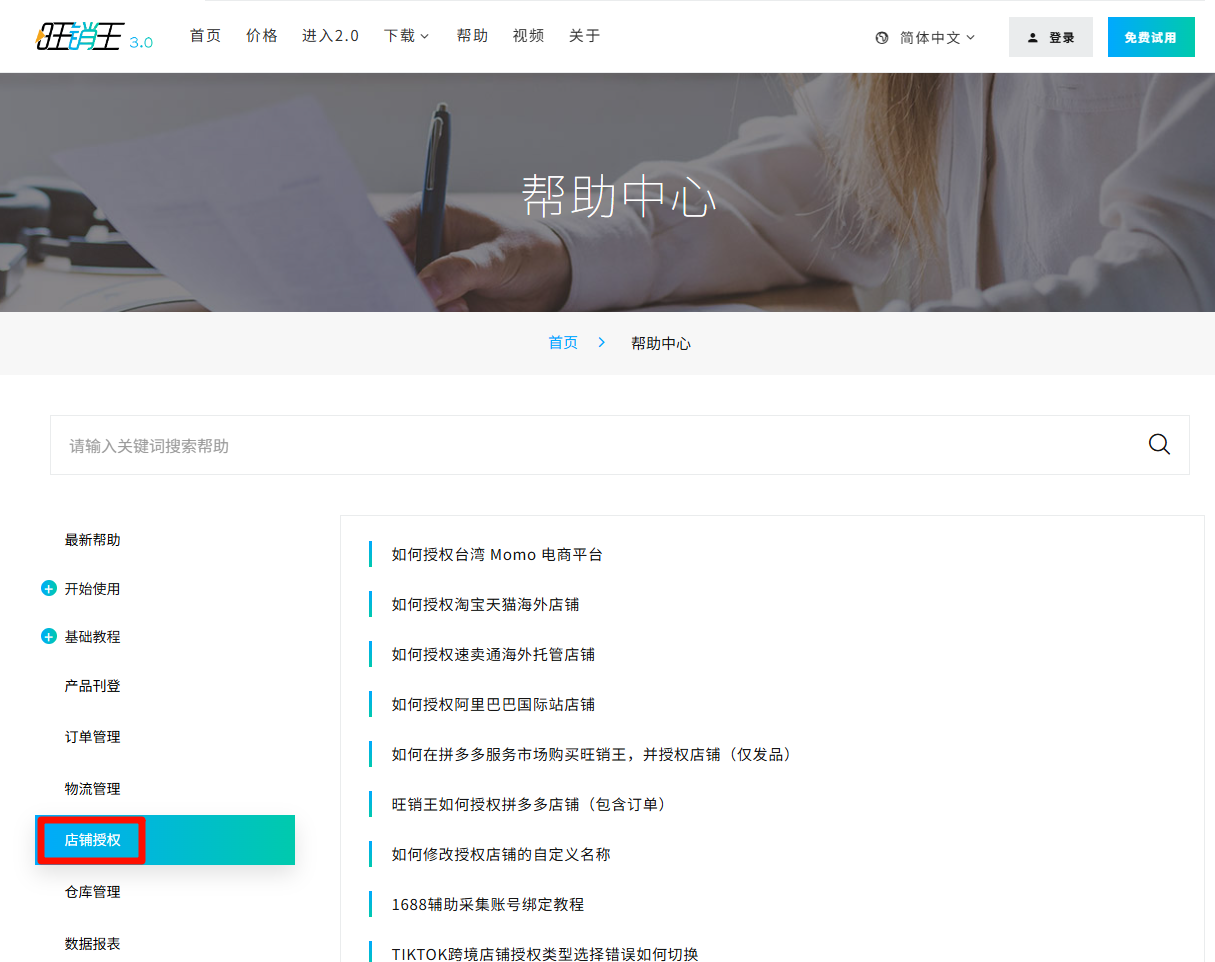Open the 视频 nav item
The image size is (1215, 962).
click(528, 36)
